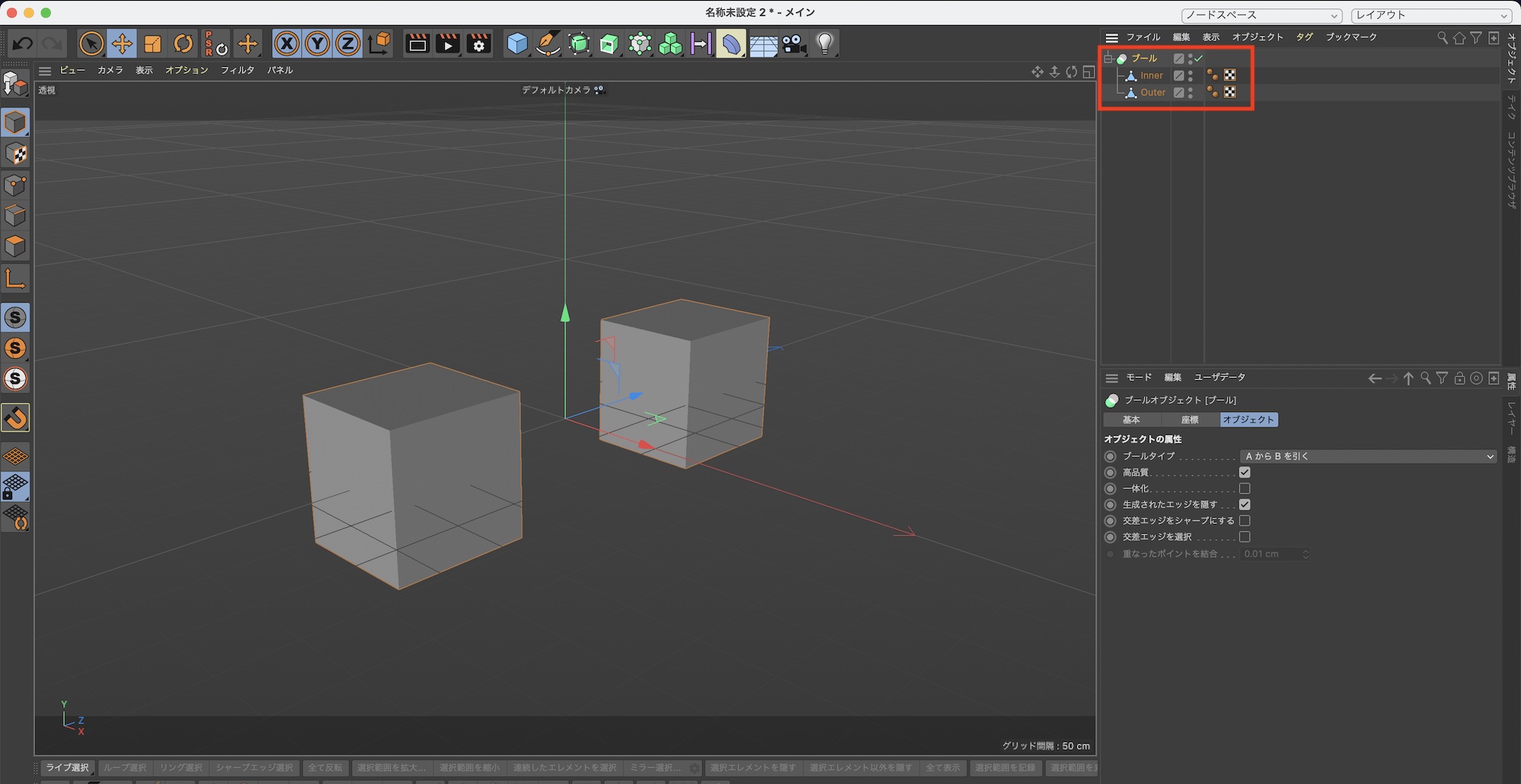Open the レイアウト dropdown
This screenshot has width=1521, height=784.
[x=1431, y=15]
